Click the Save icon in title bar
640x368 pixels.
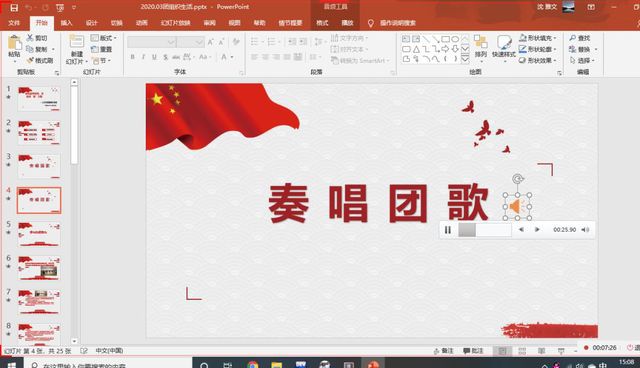tap(14, 7)
